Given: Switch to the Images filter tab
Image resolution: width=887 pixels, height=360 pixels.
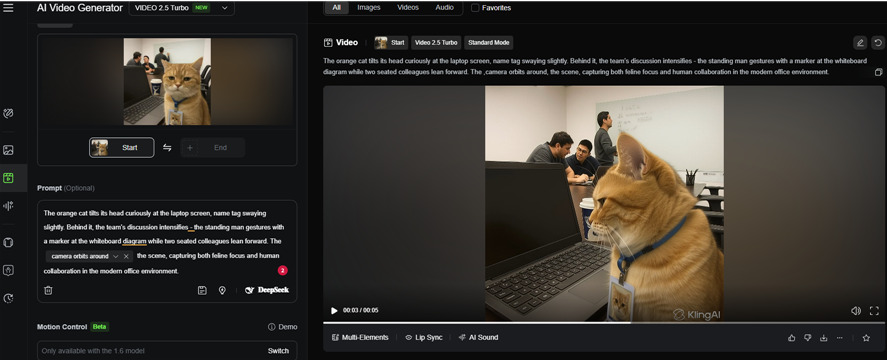Looking at the screenshot, I should (x=369, y=8).
